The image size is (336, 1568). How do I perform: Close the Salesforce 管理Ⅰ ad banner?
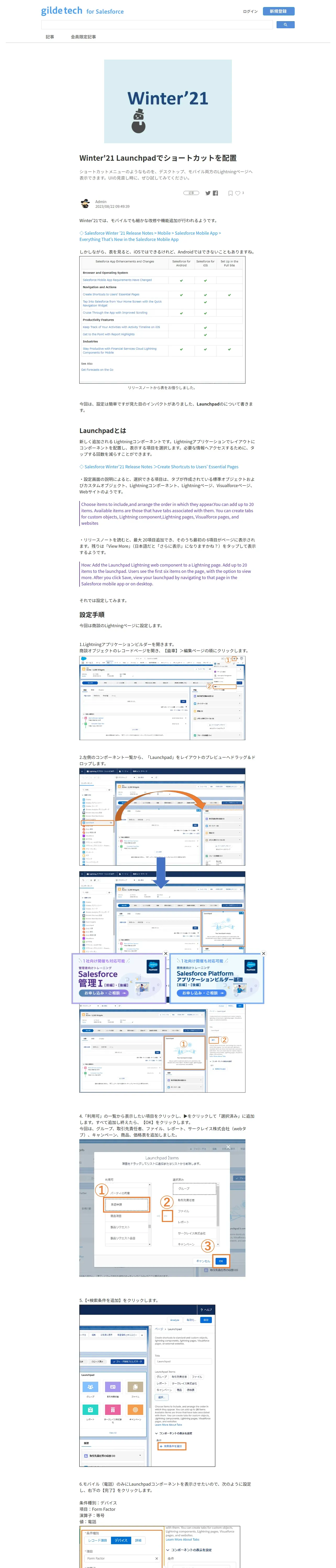click(165, 953)
